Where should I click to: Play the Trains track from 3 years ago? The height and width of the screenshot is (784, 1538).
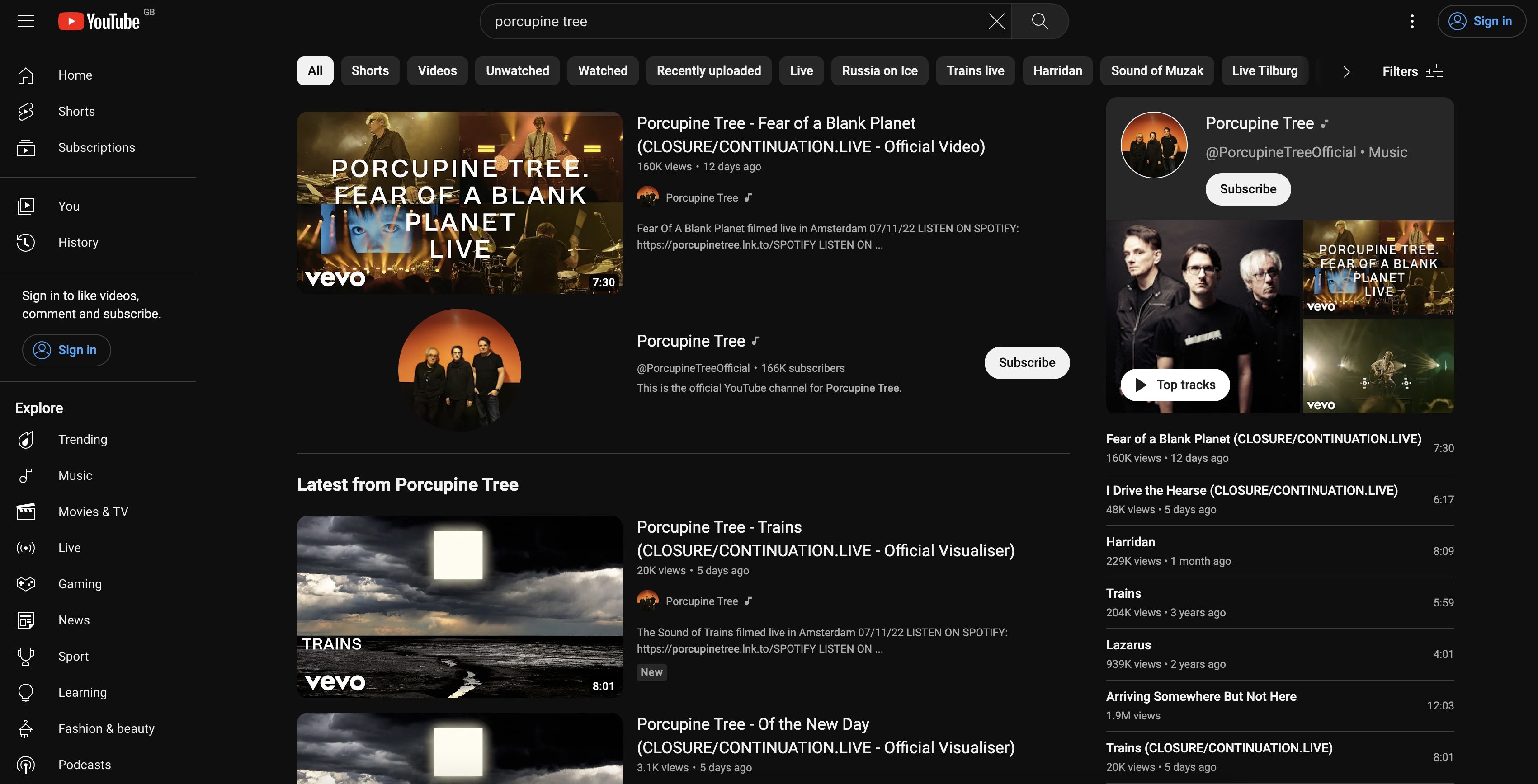1279,603
